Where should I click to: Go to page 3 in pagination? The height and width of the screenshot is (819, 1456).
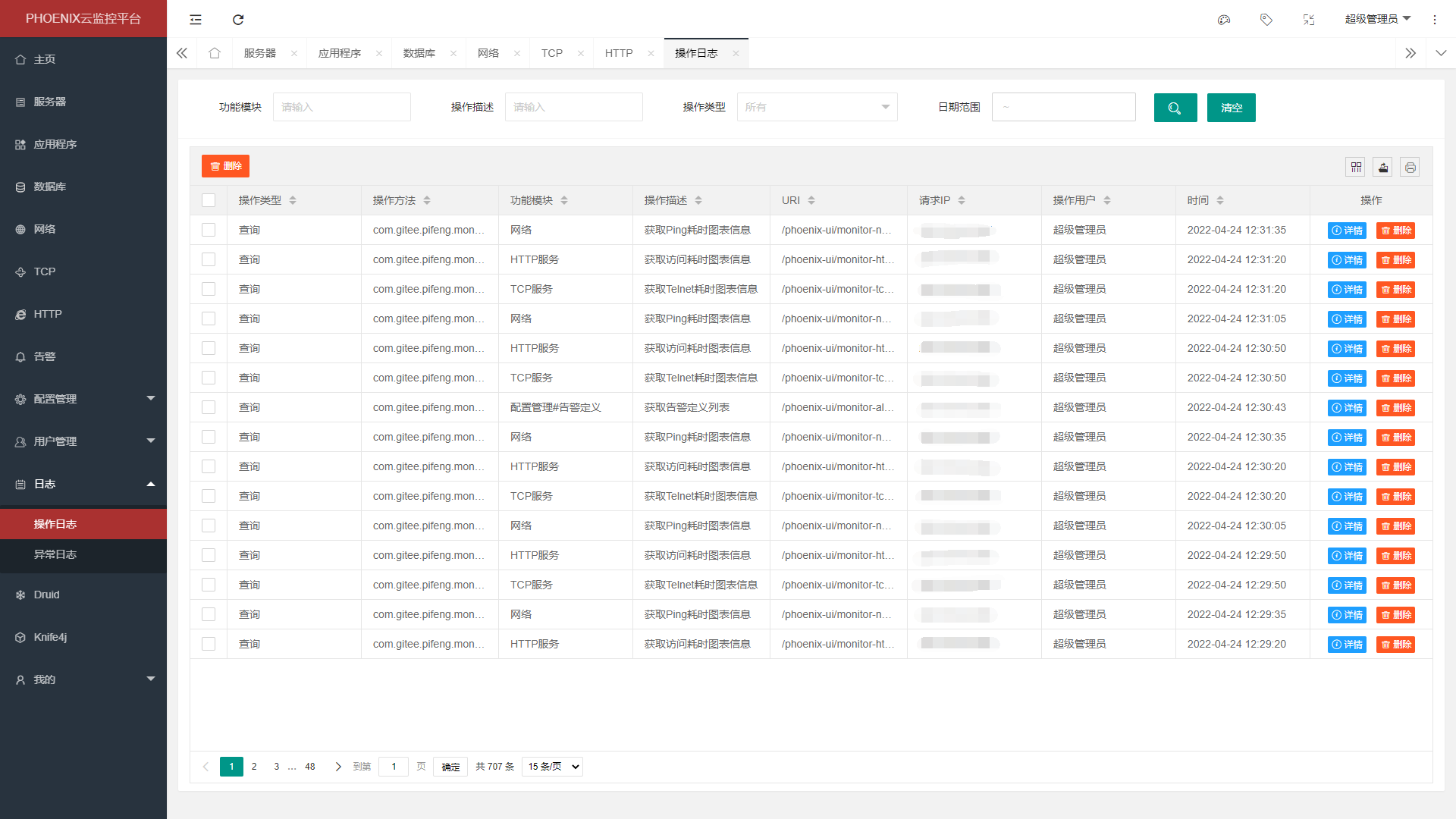point(276,767)
